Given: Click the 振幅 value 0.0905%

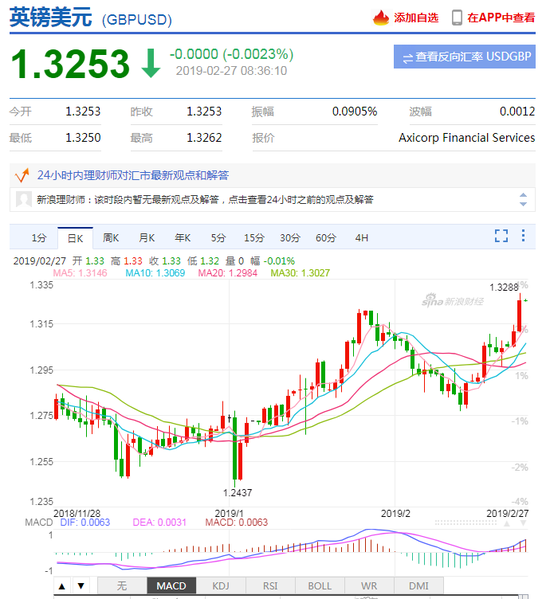Looking at the screenshot, I should [354, 112].
